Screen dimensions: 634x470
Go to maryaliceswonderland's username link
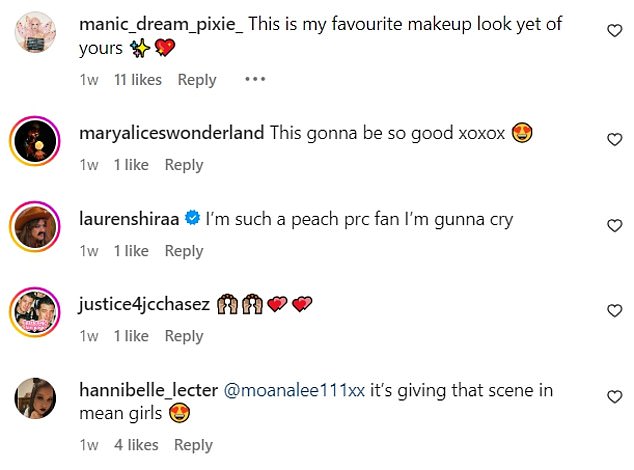(171, 133)
